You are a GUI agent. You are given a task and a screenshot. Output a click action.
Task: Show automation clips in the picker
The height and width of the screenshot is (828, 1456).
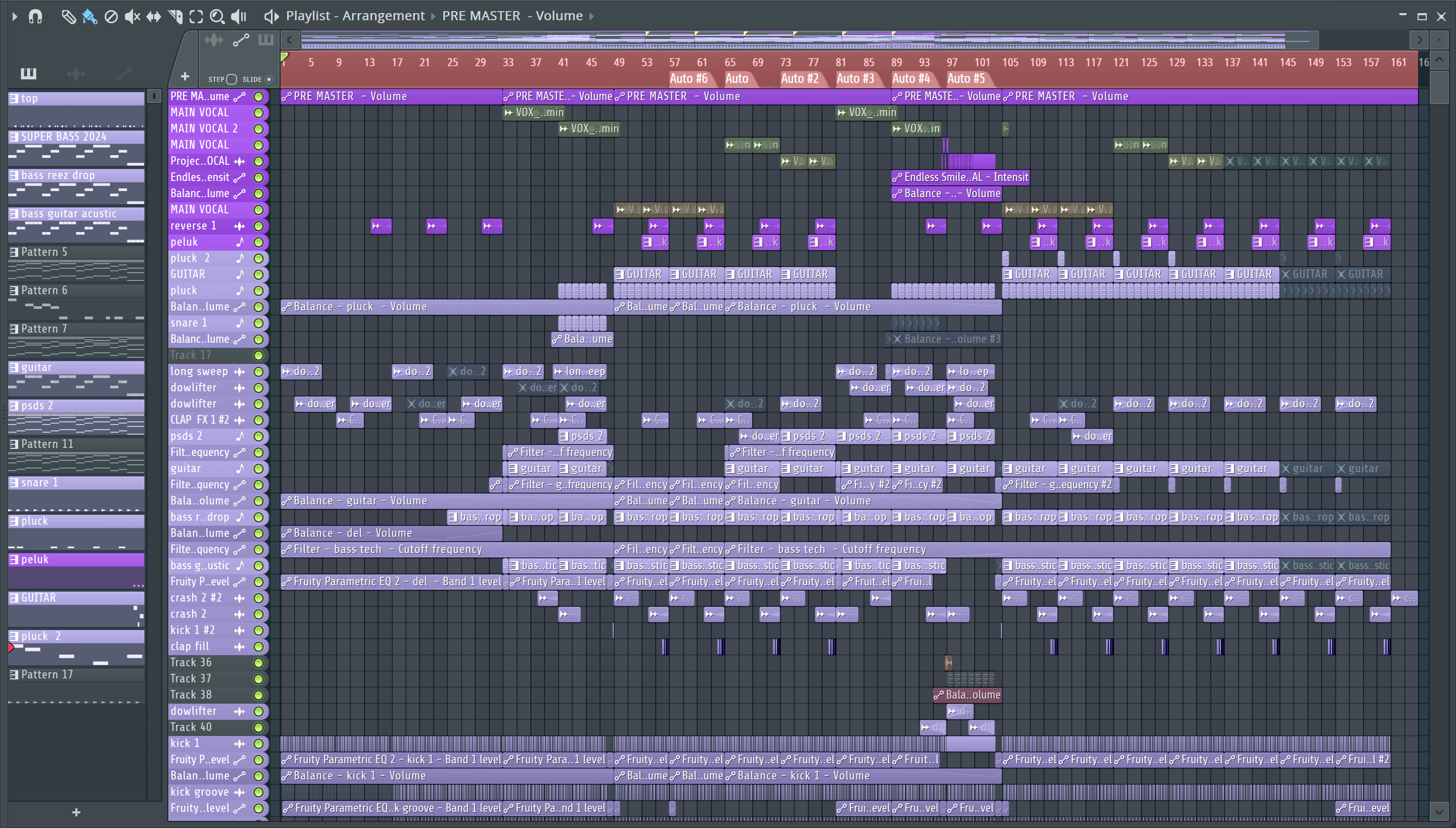[x=123, y=73]
